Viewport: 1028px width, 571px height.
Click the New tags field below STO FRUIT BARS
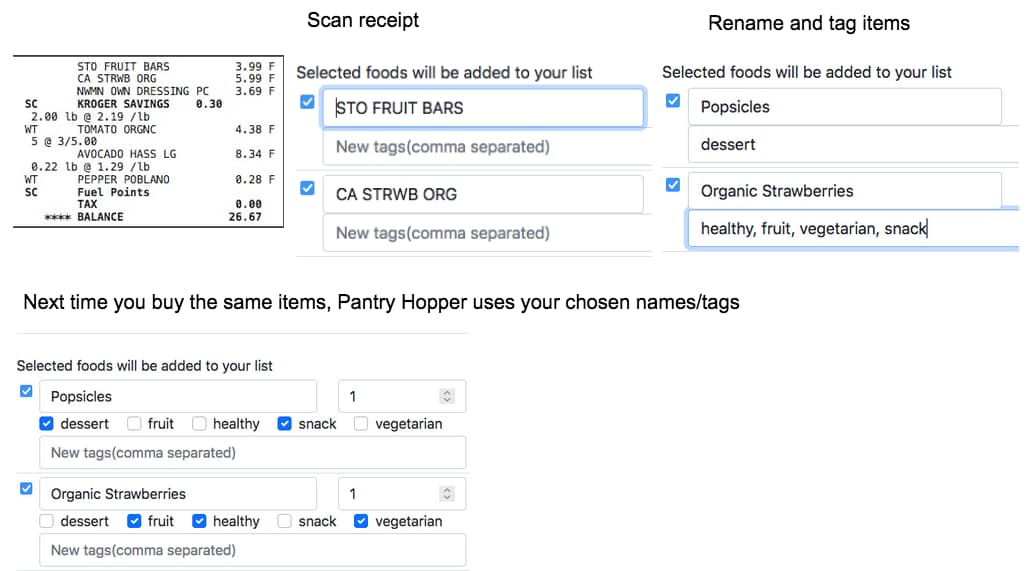pos(482,147)
